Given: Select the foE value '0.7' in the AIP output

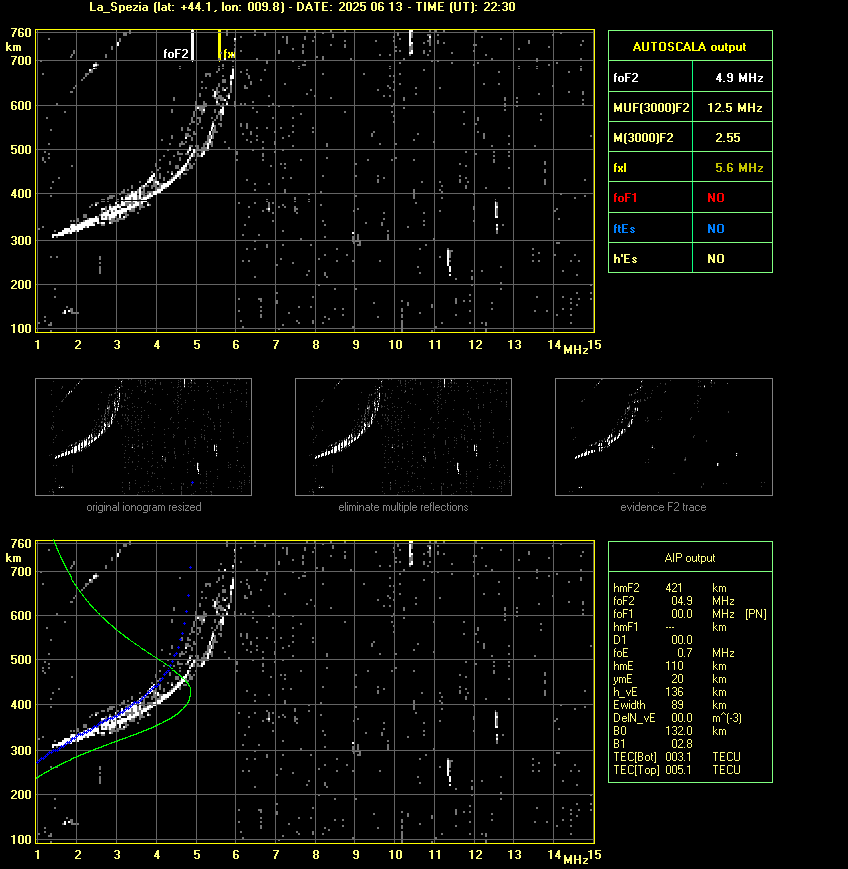Looking at the screenshot, I should point(684,653).
